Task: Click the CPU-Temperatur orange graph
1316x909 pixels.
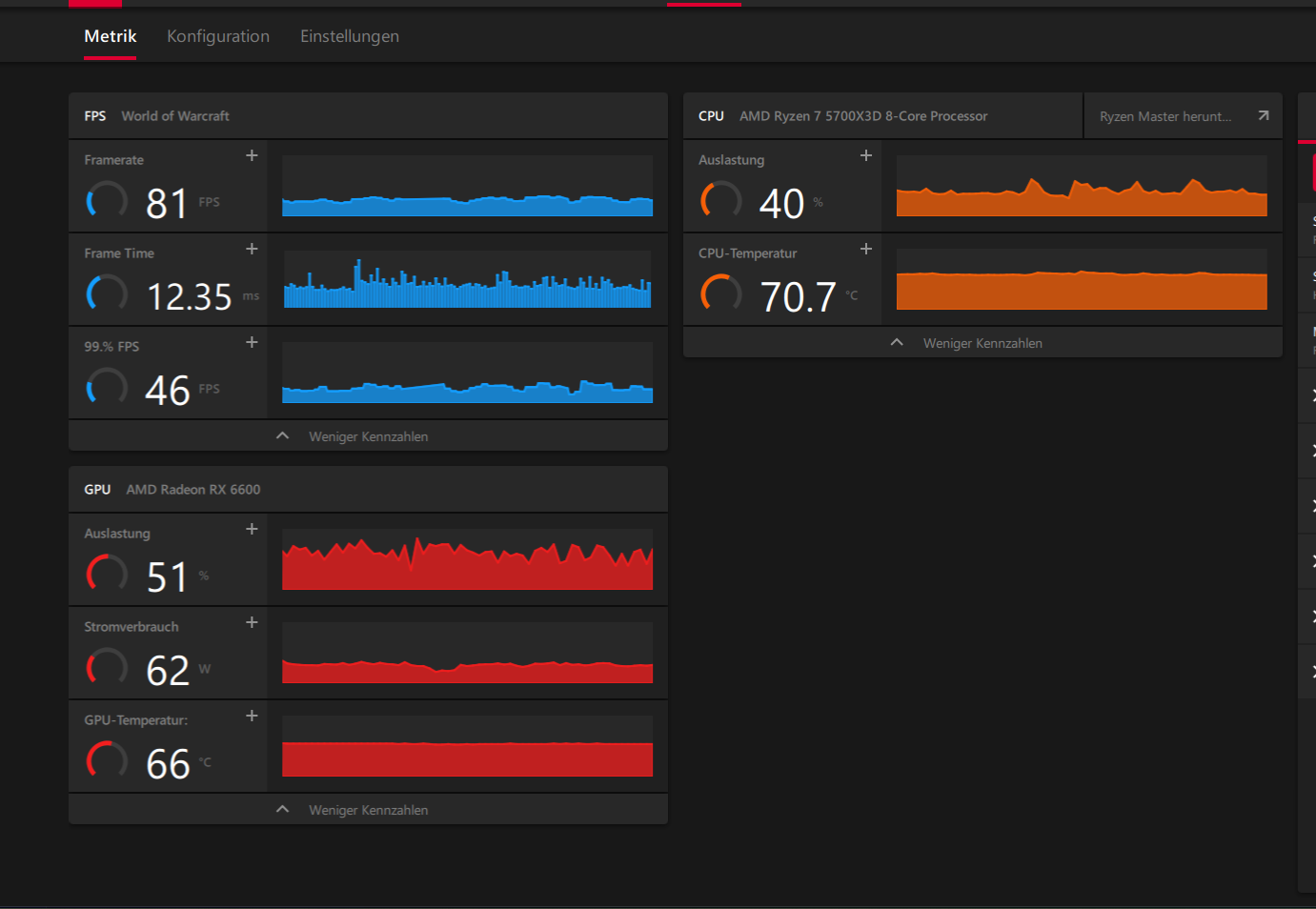Action: 1082,279
